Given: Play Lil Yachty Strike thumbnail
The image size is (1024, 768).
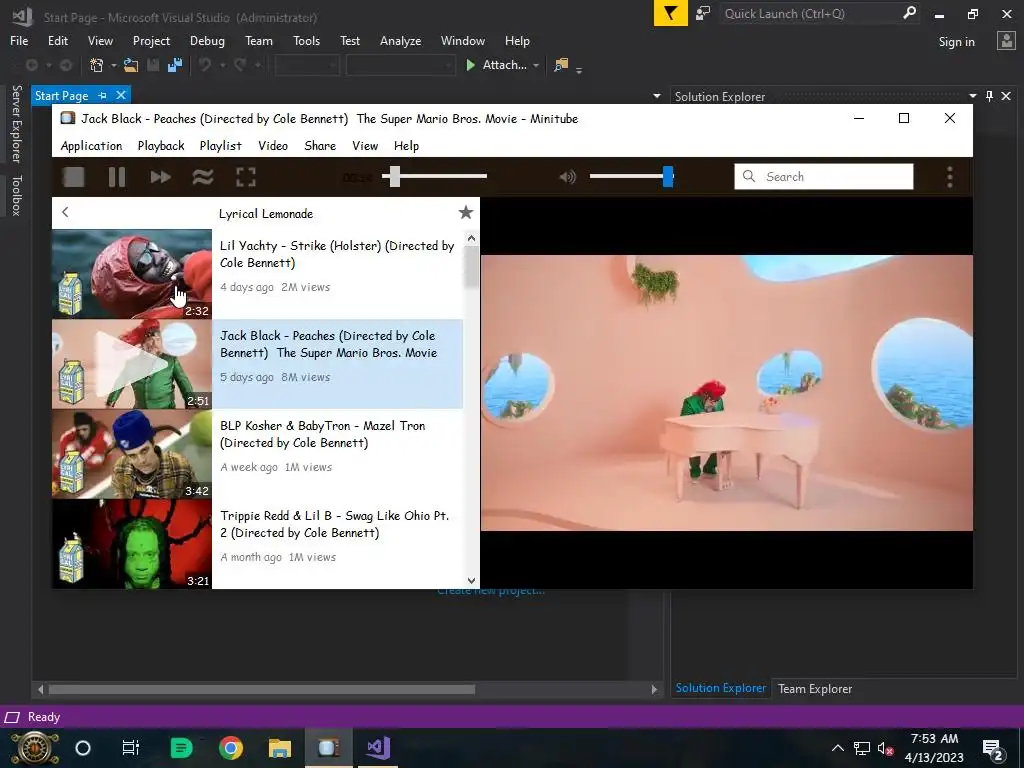Looking at the screenshot, I should point(132,274).
